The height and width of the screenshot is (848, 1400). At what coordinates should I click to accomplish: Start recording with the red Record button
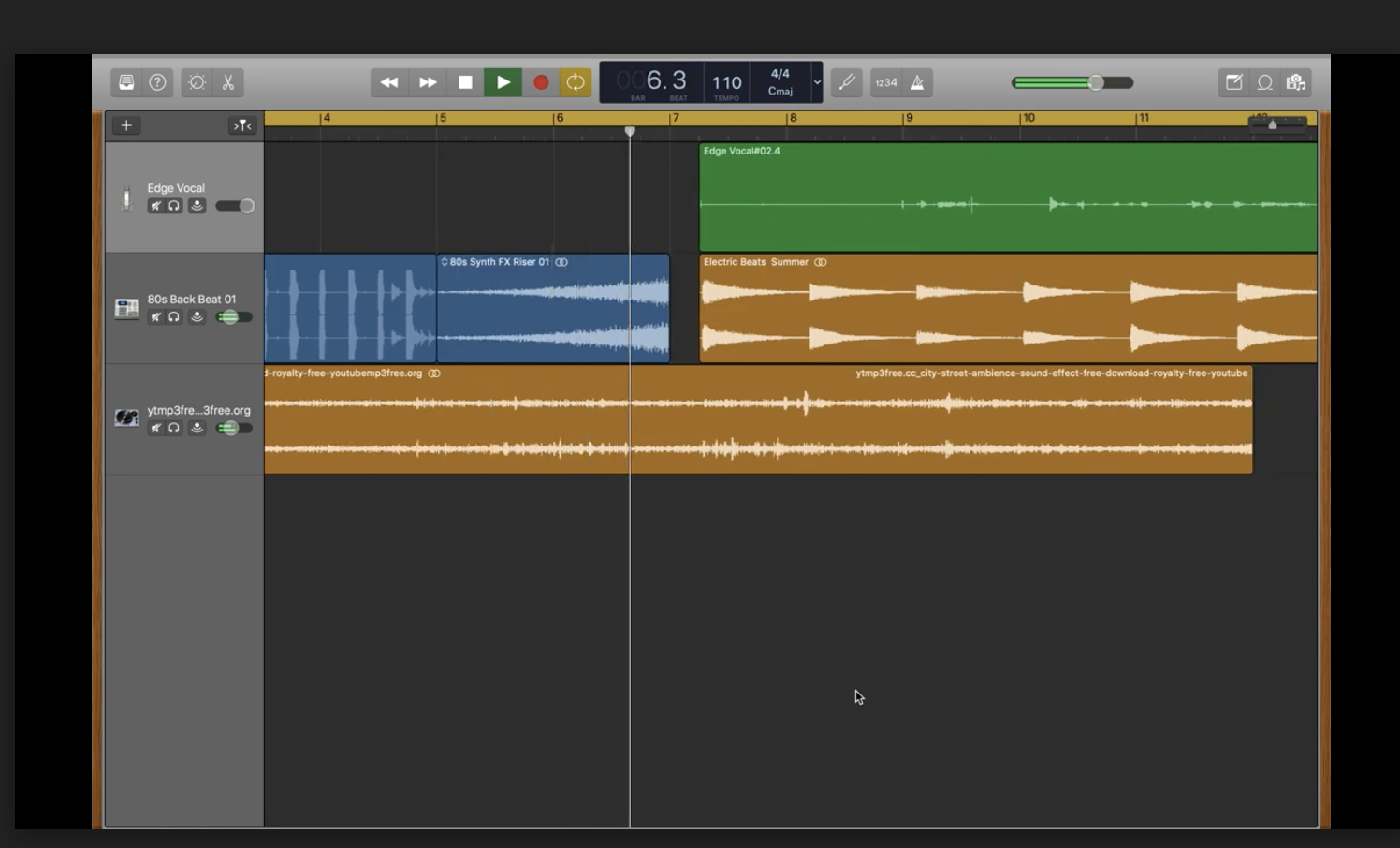[541, 82]
